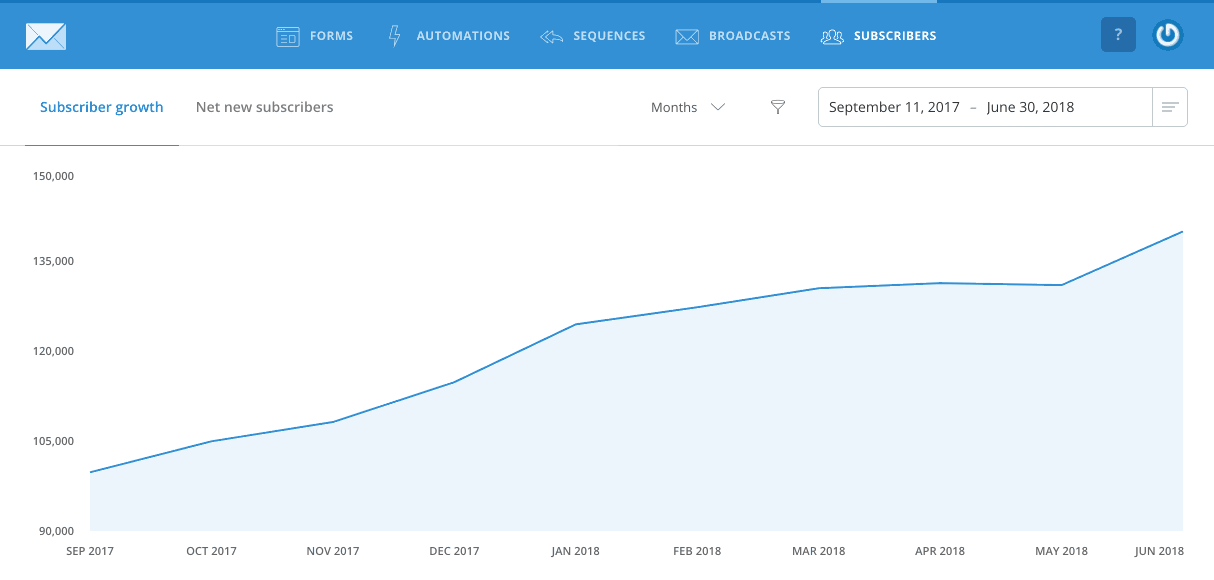Select the September 11, 2017 start date
This screenshot has width=1214, height=580.
894,107
